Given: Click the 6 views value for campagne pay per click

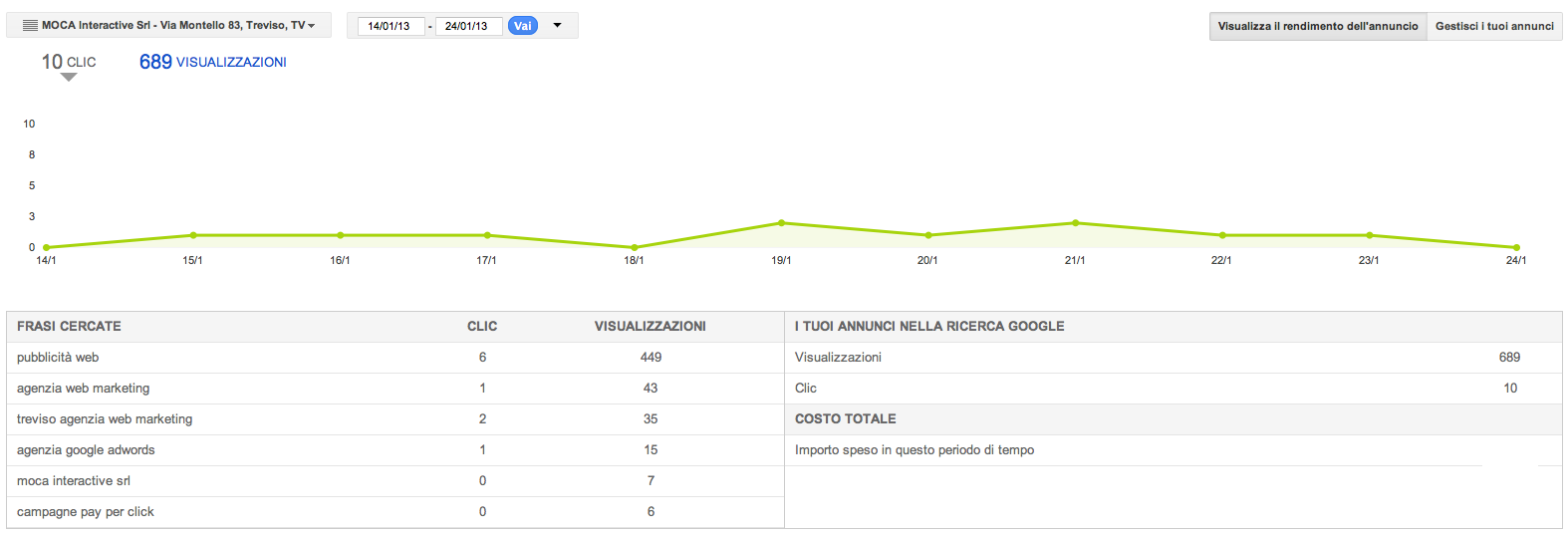Looking at the screenshot, I should [651, 512].
